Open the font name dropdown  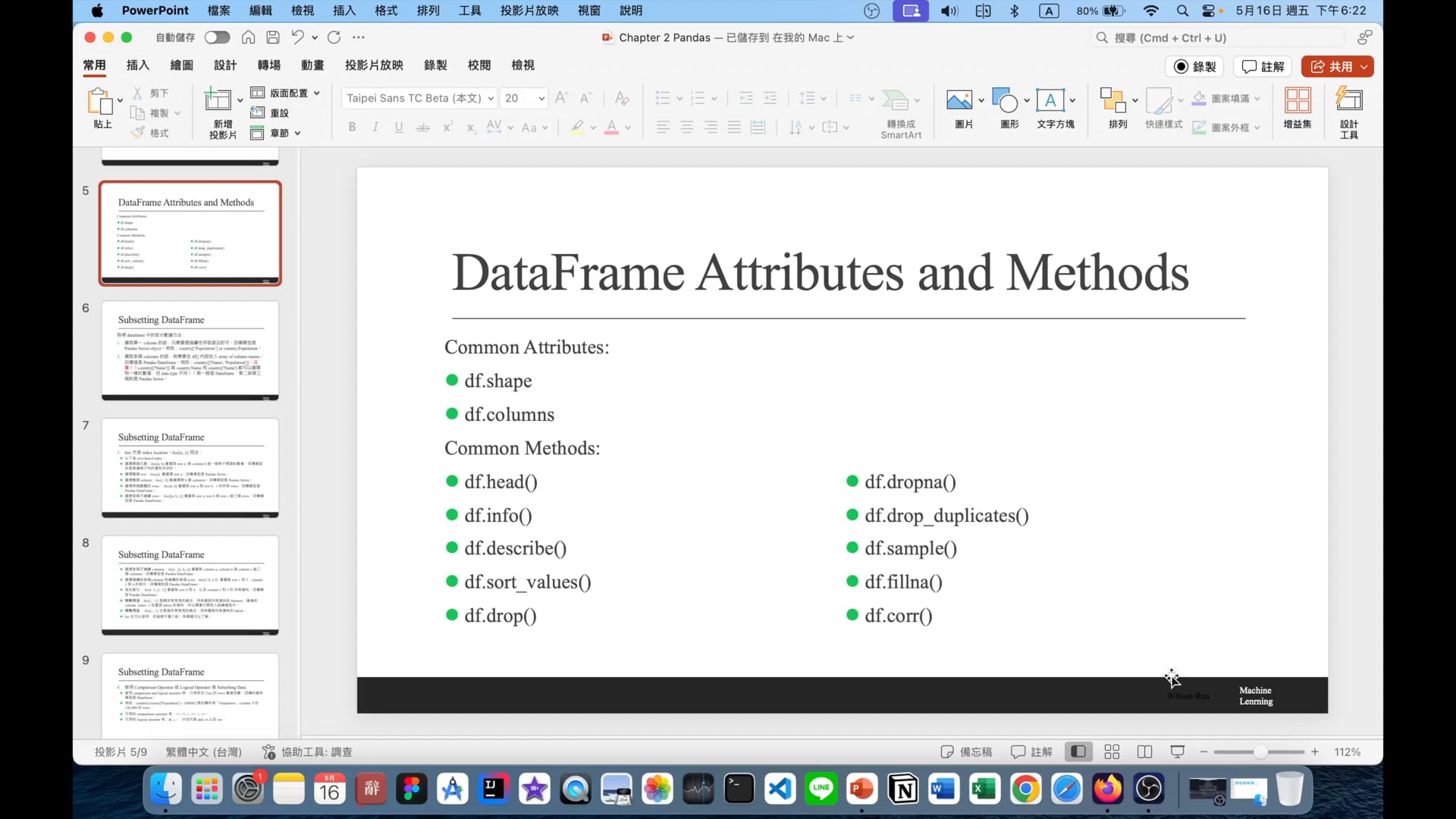click(491, 99)
